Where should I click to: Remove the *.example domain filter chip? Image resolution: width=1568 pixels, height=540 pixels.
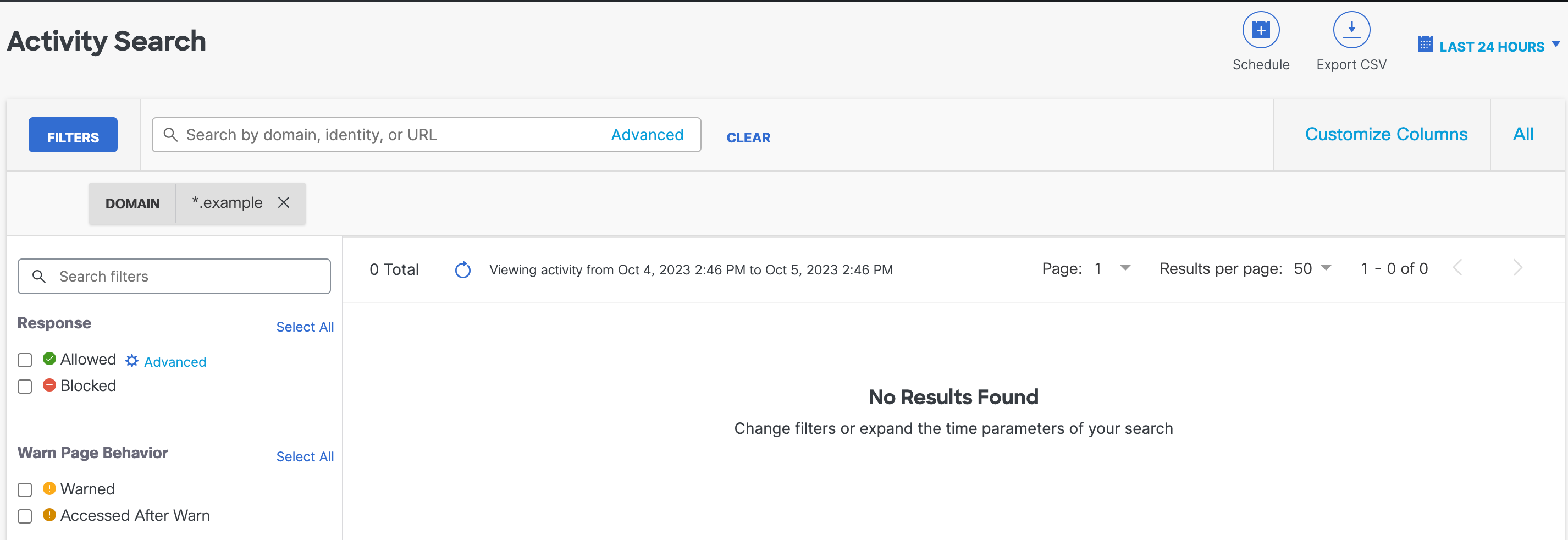[x=284, y=203]
